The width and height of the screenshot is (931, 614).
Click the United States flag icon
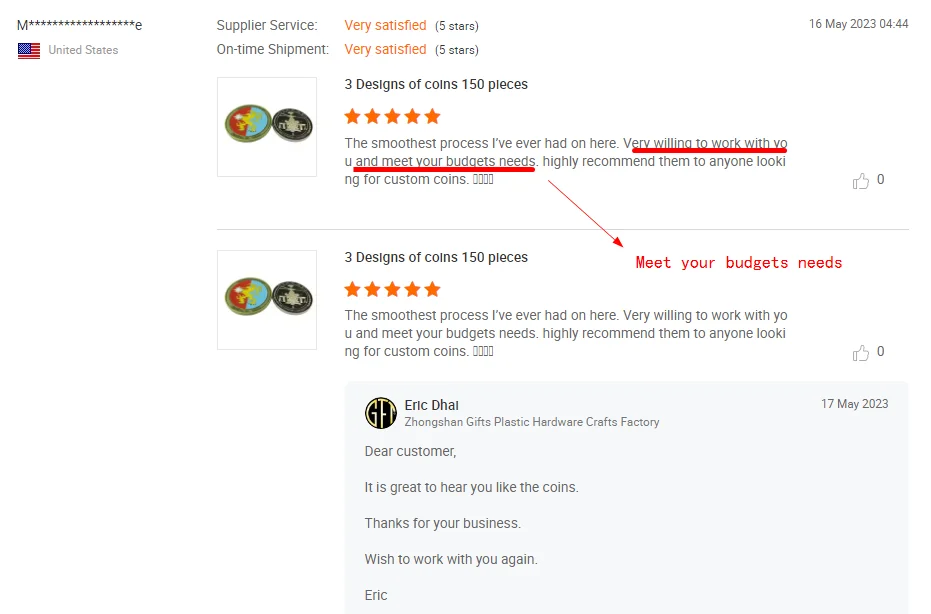[29, 50]
